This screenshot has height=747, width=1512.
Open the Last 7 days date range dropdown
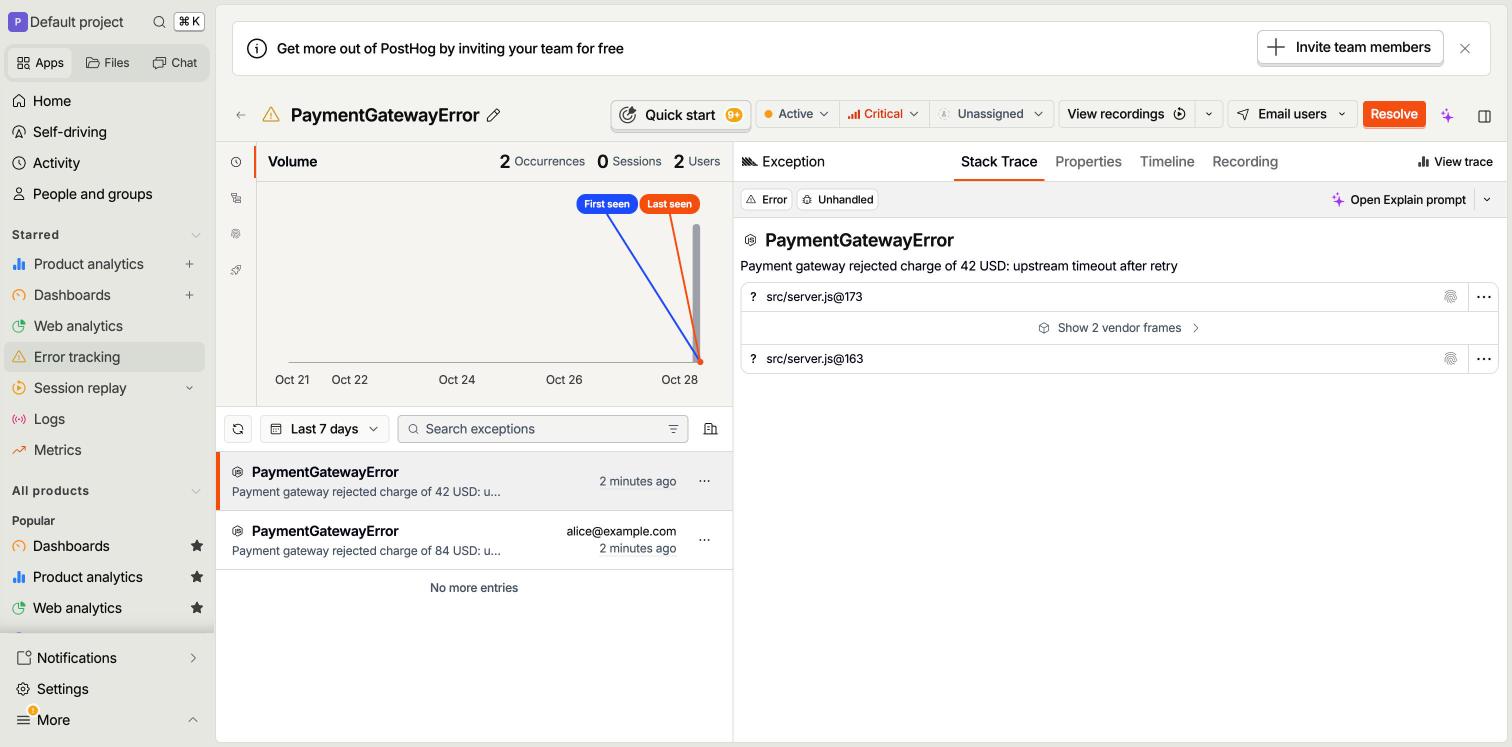(325, 429)
